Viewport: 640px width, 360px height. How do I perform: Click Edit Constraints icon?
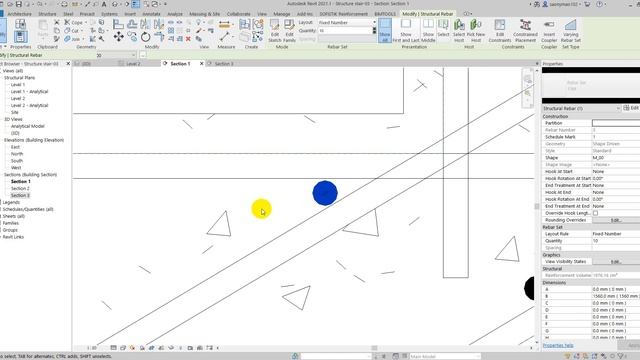[x=500, y=31]
